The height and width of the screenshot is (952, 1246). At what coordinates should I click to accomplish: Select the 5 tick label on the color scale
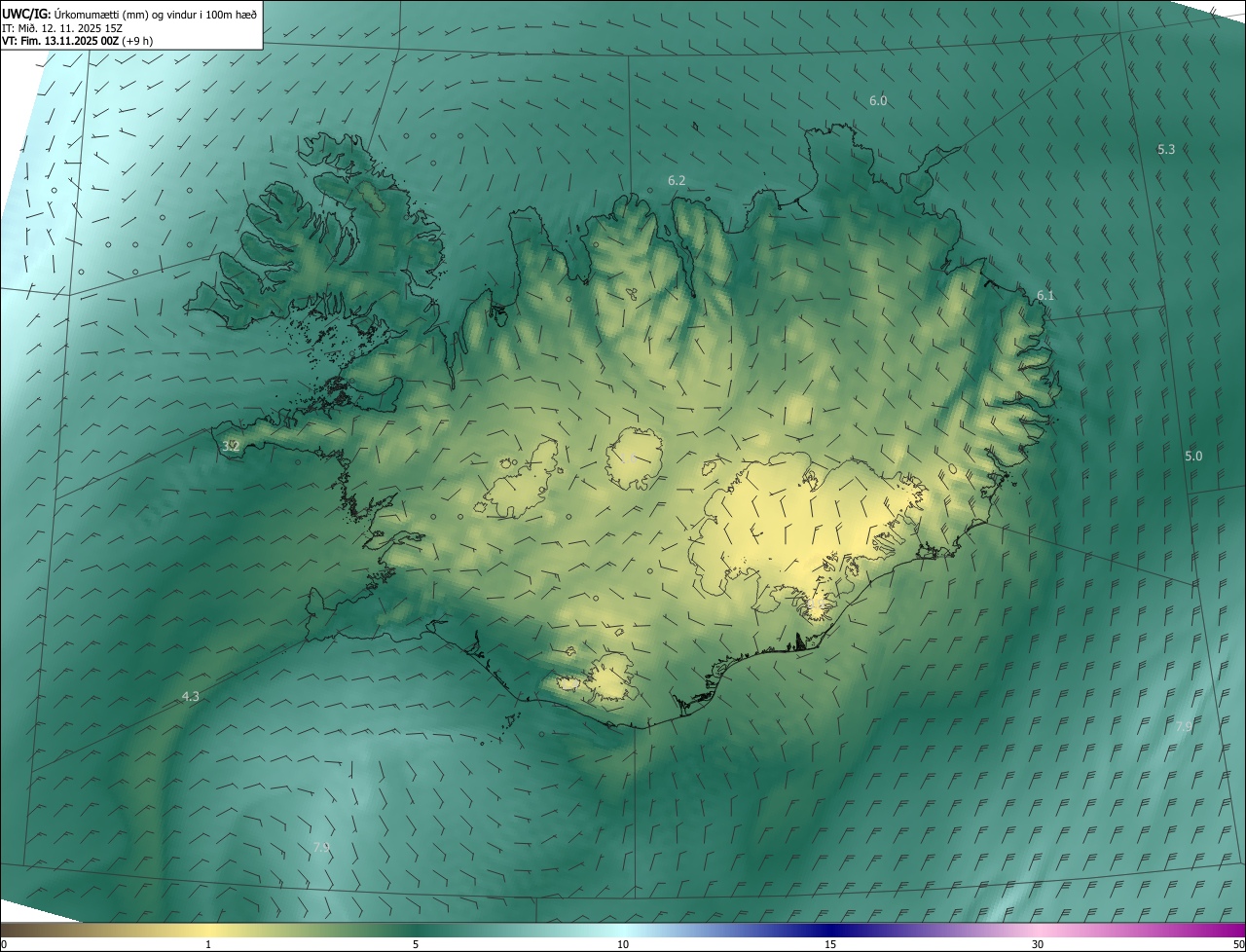(416, 944)
